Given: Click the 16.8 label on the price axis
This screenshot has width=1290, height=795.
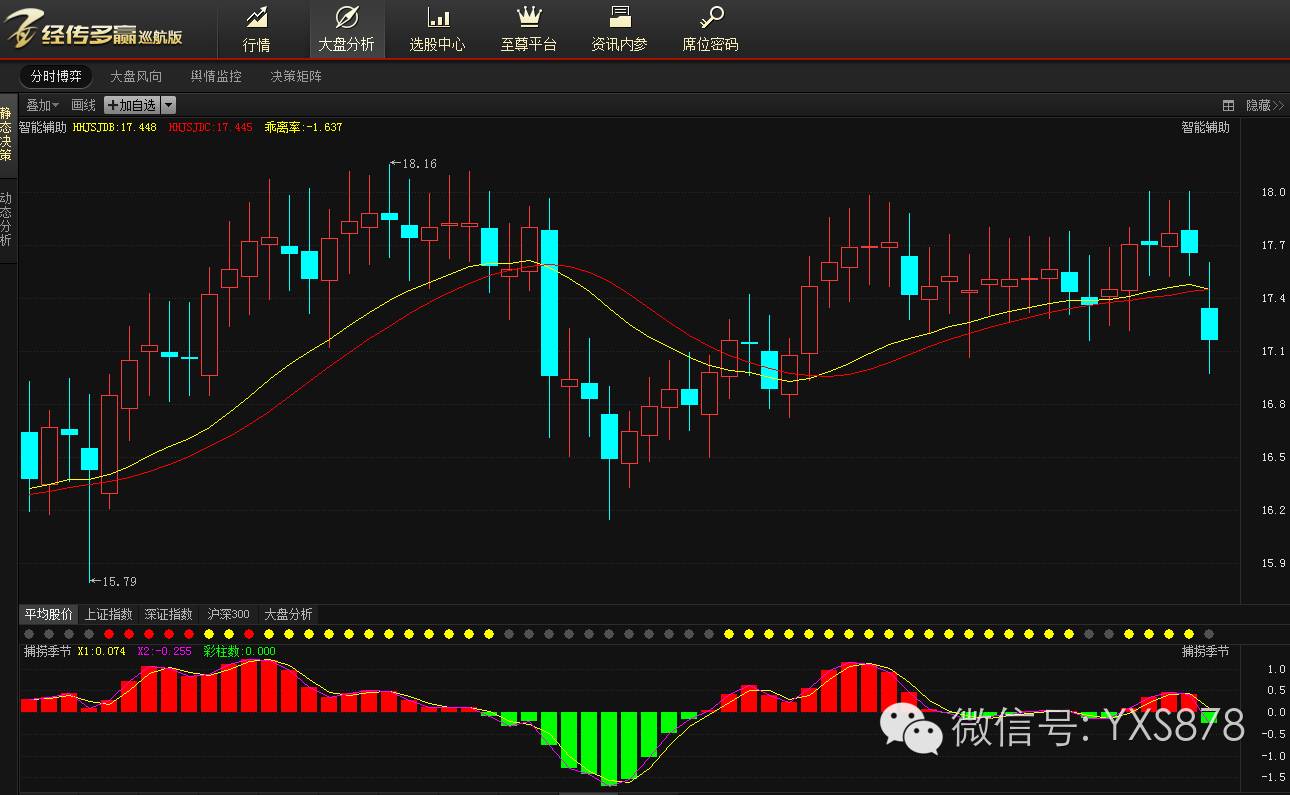Looking at the screenshot, I should click(1273, 404).
